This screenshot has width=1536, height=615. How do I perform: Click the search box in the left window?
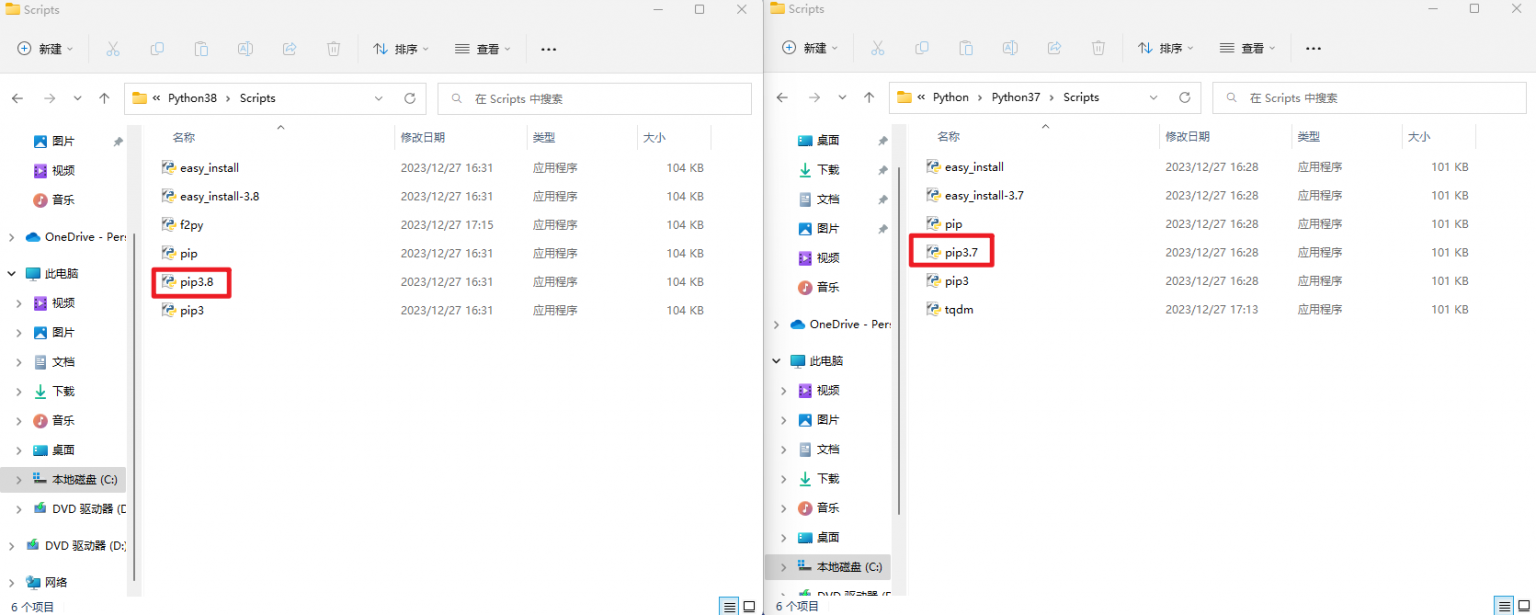coord(594,98)
